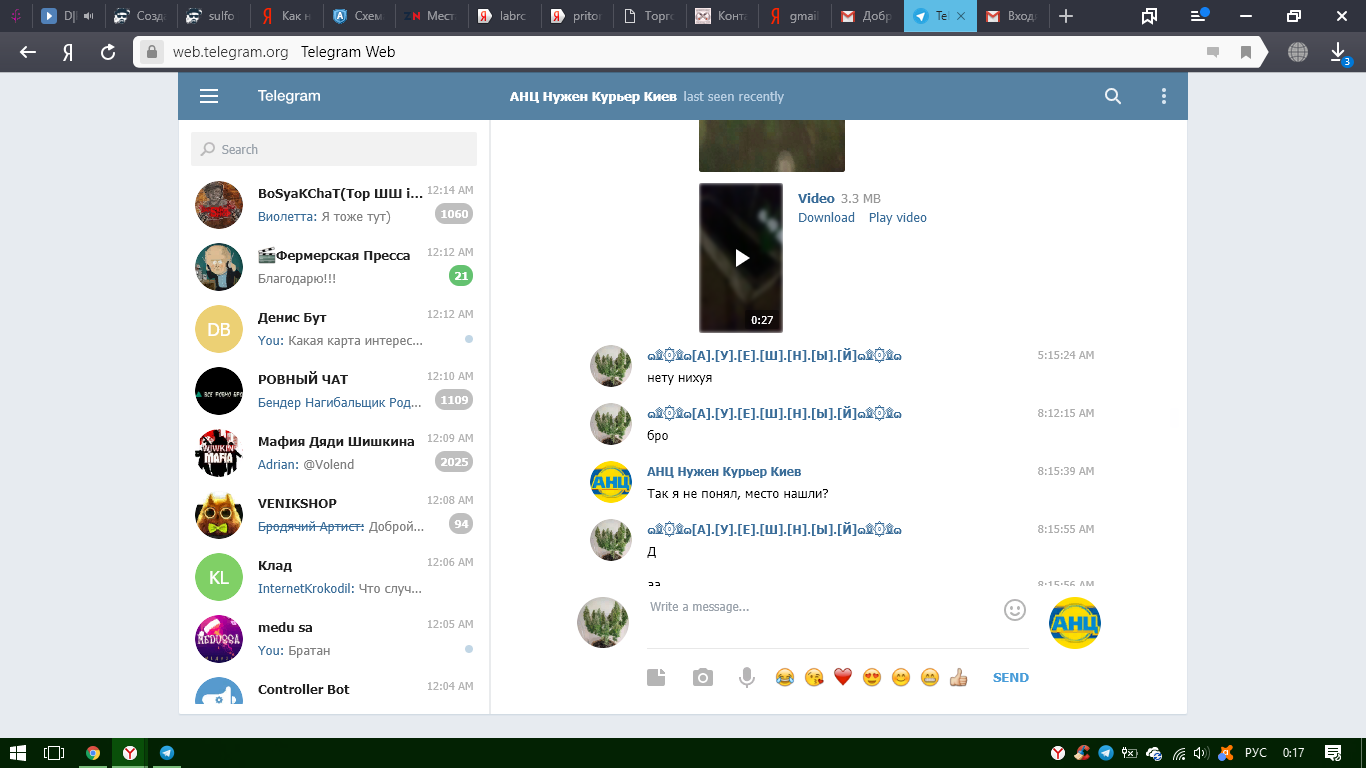Close the active Telegram browser tab
Screen dimensions: 1366x768
tap(962, 16)
